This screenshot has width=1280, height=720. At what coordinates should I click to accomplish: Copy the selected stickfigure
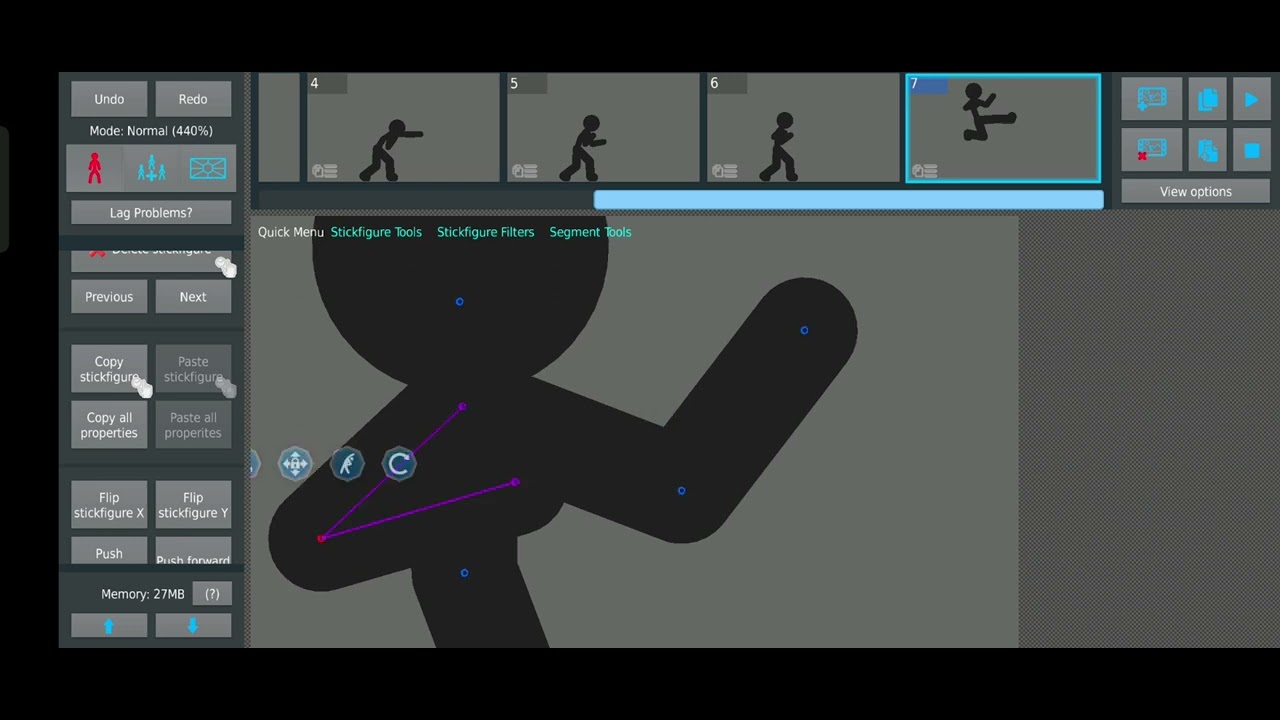coord(109,369)
